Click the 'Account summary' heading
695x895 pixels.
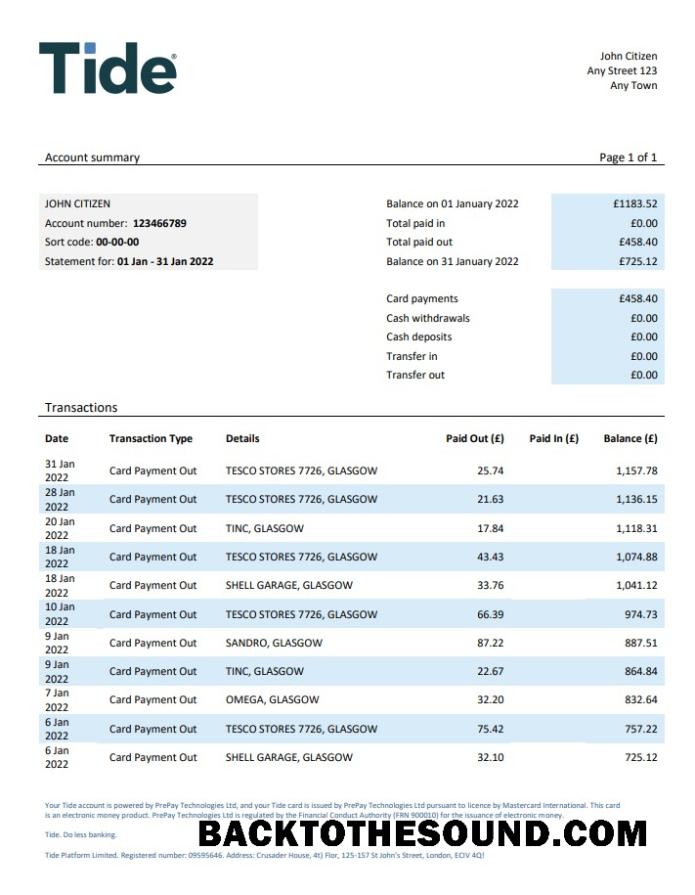[92, 158]
